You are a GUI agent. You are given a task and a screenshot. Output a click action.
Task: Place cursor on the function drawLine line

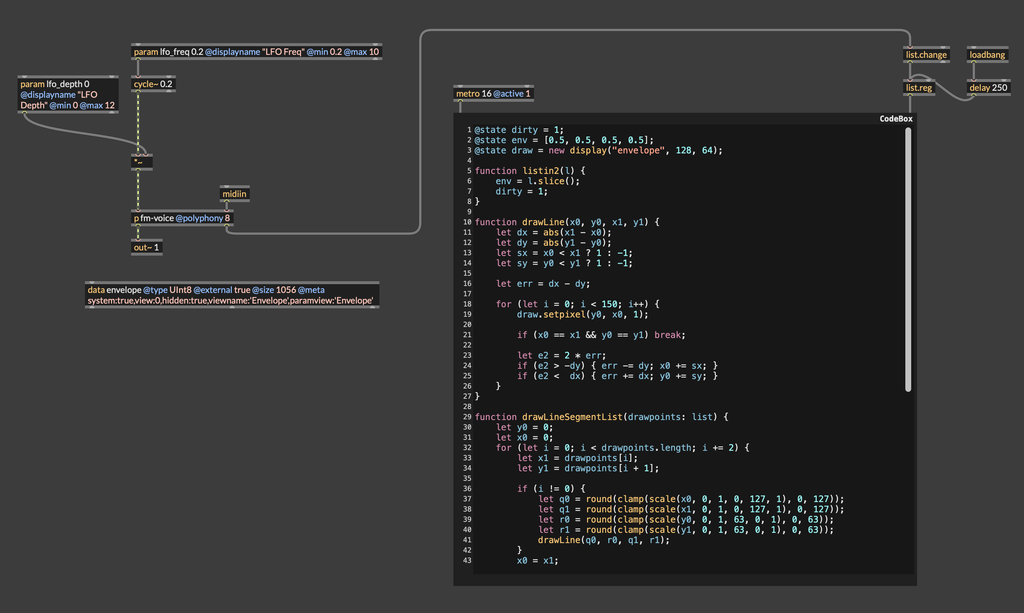pyautogui.click(x=567, y=222)
